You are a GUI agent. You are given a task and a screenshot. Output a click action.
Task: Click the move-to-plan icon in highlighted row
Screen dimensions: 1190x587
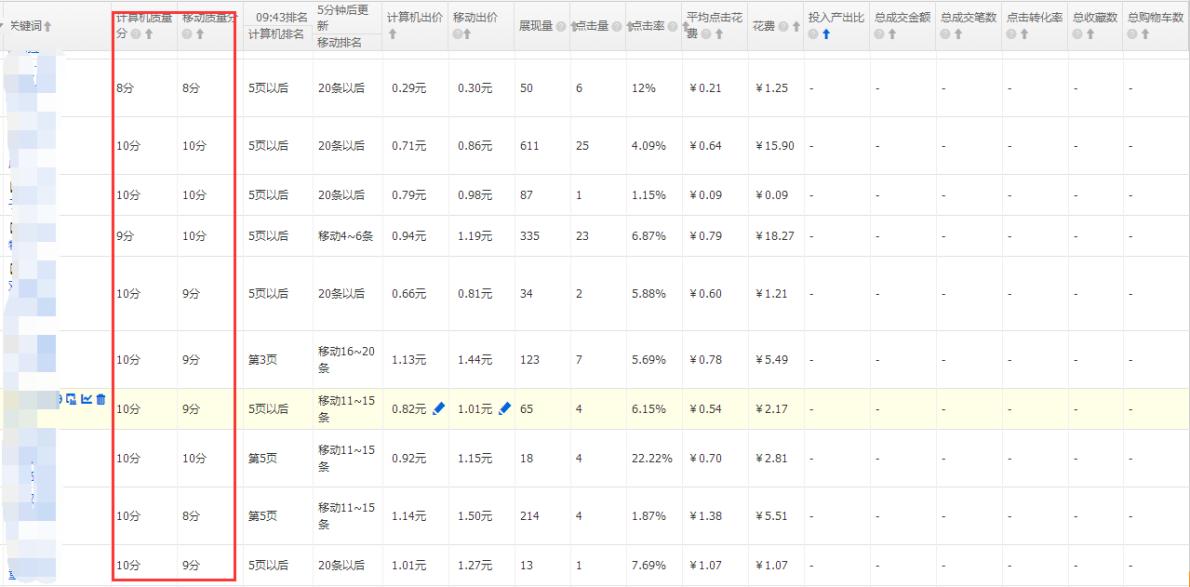coord(70,398)
